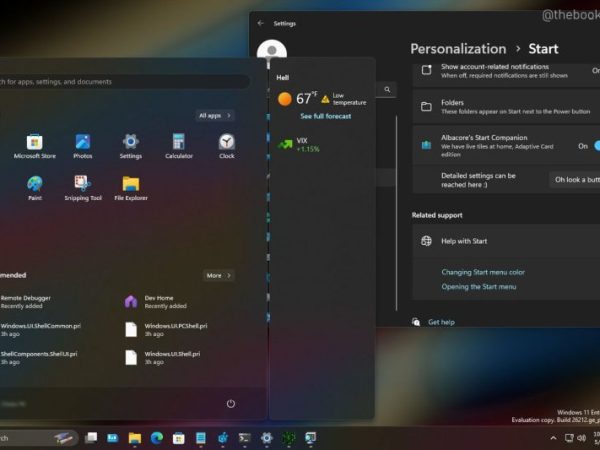Expand More recommended items

(218, 276)
